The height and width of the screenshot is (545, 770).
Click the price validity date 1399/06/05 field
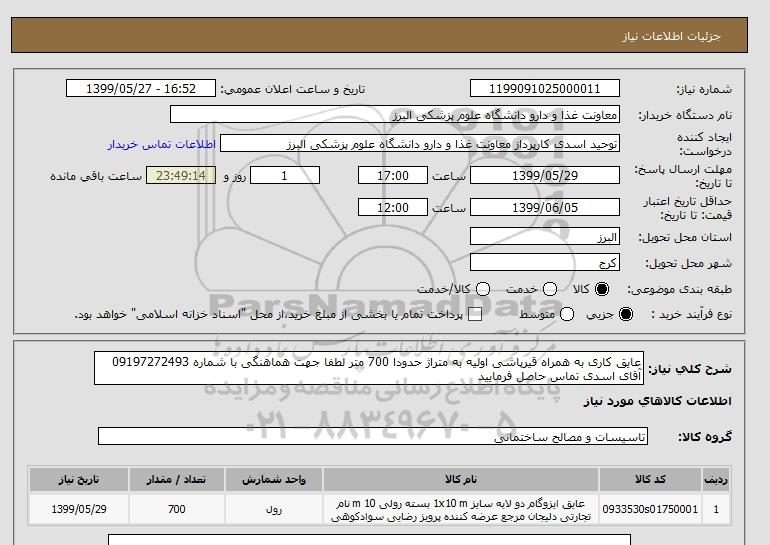pos(545,207)
